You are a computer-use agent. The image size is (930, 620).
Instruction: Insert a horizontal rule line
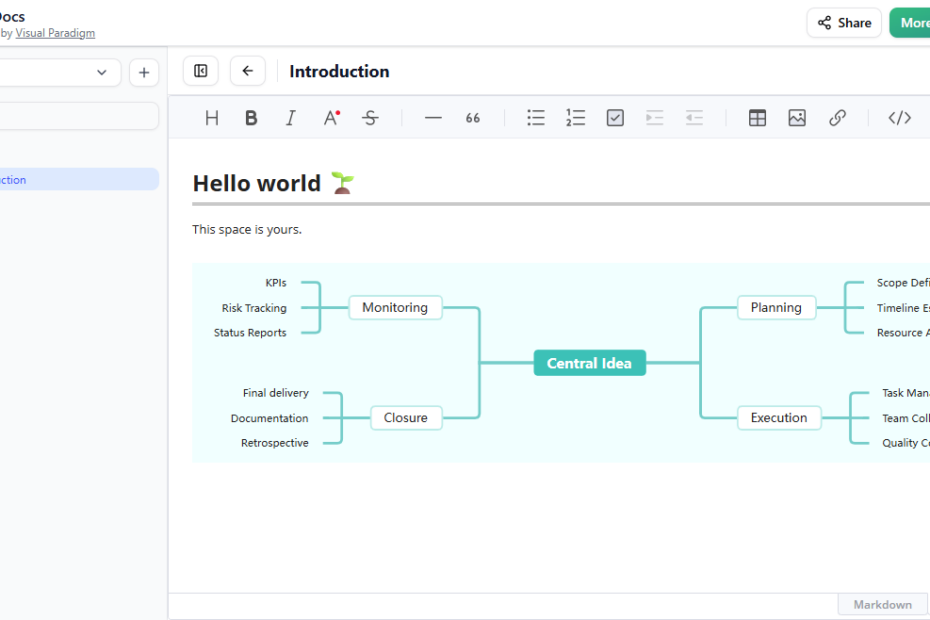pyautogui.click(x=433, y=118)
